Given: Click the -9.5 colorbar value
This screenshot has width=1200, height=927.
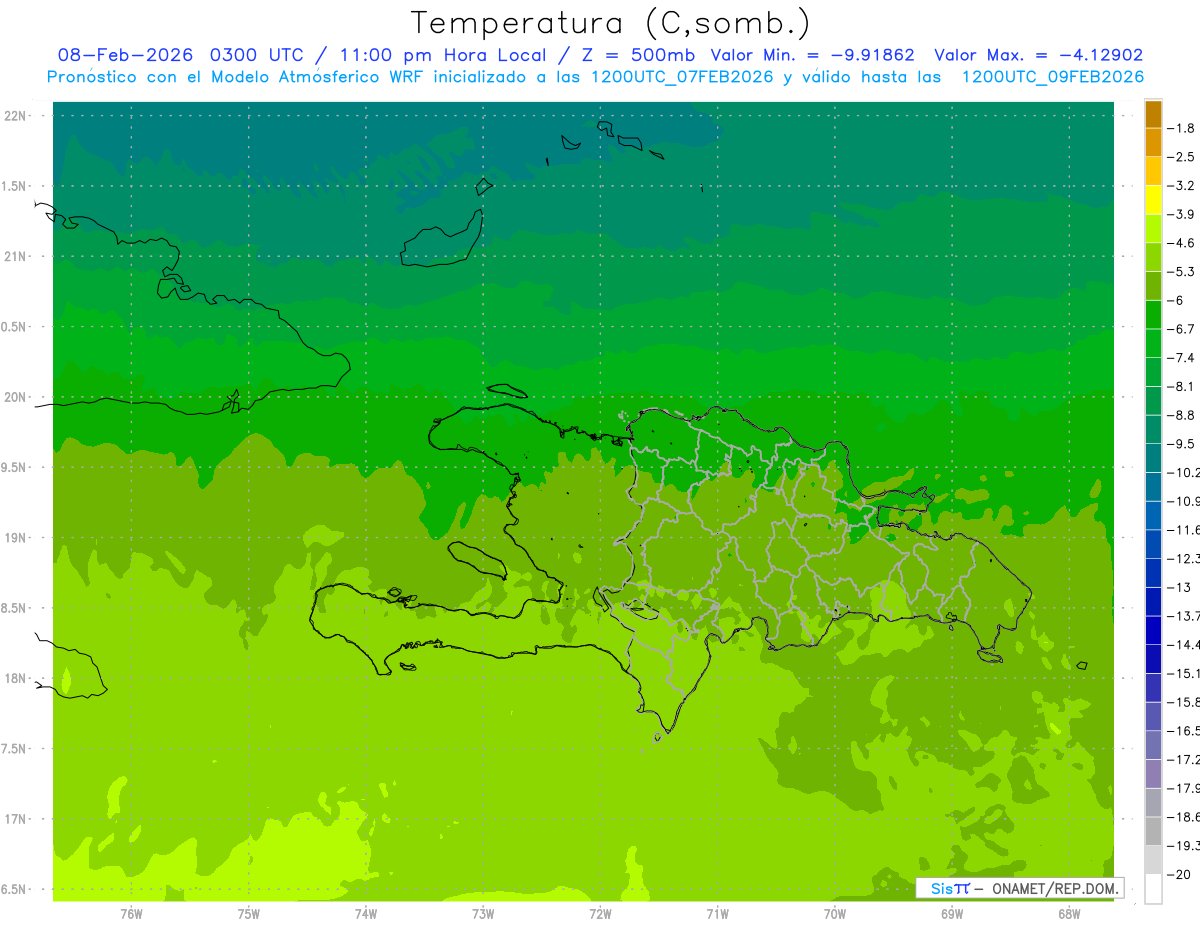Looking at the screenshot, I should pyautogui.click(x=1181, y=444).
